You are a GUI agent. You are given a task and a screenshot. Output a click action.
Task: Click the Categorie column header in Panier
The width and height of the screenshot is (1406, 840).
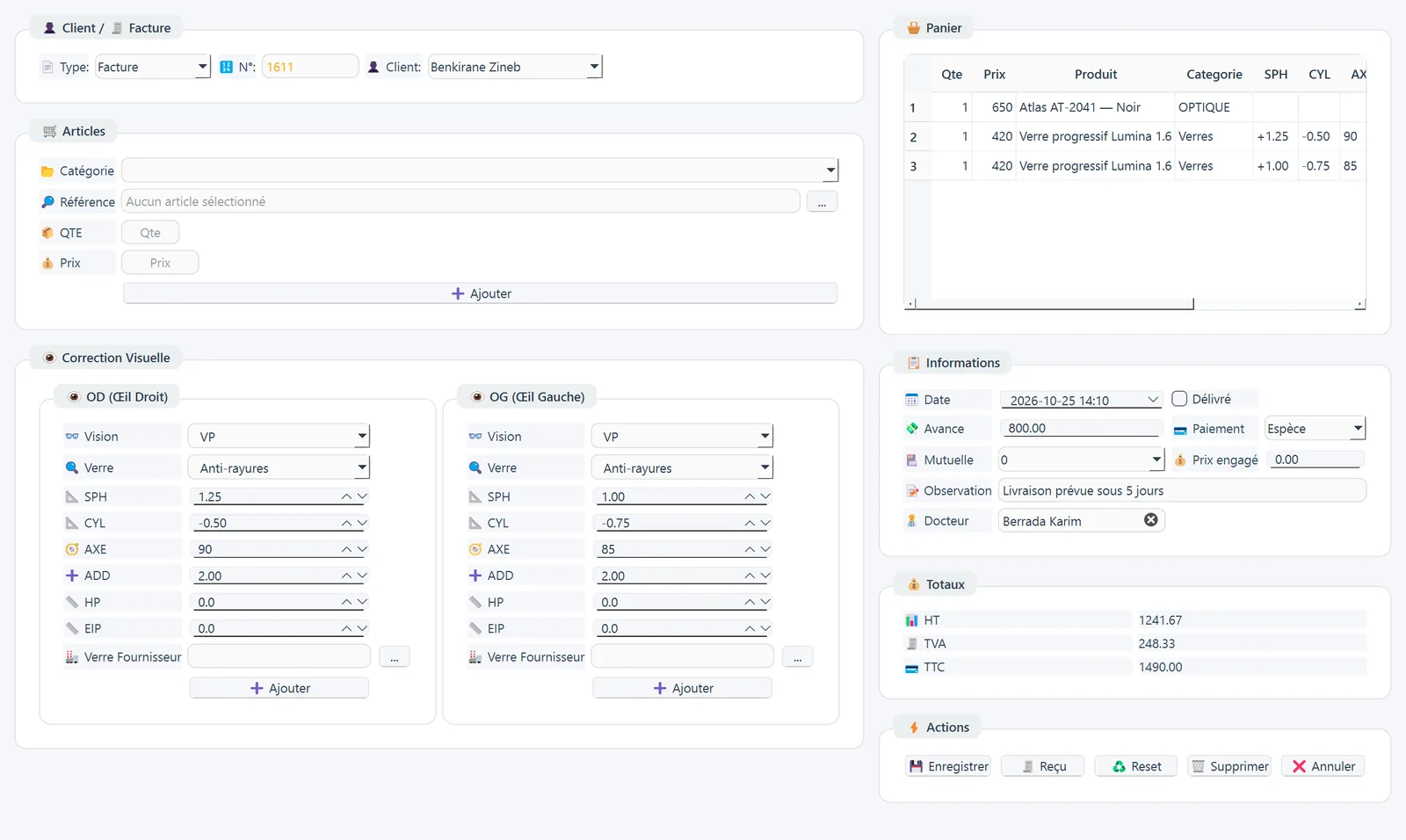point(1214,75)
